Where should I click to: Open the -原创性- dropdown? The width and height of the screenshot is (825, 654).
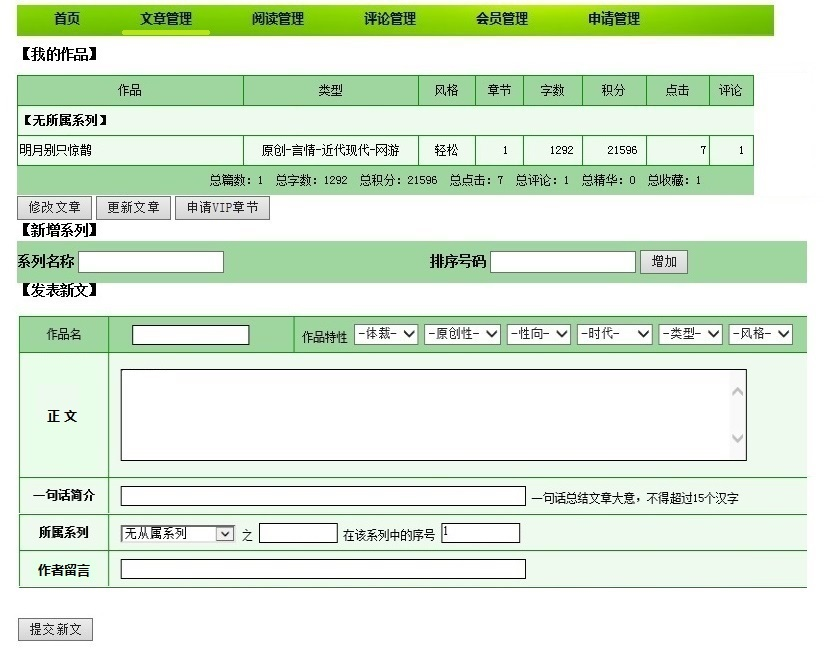point(462,334)
